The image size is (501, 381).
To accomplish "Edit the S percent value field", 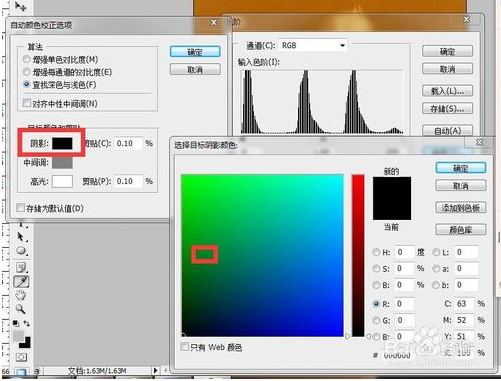I will (x=404, y=269).
